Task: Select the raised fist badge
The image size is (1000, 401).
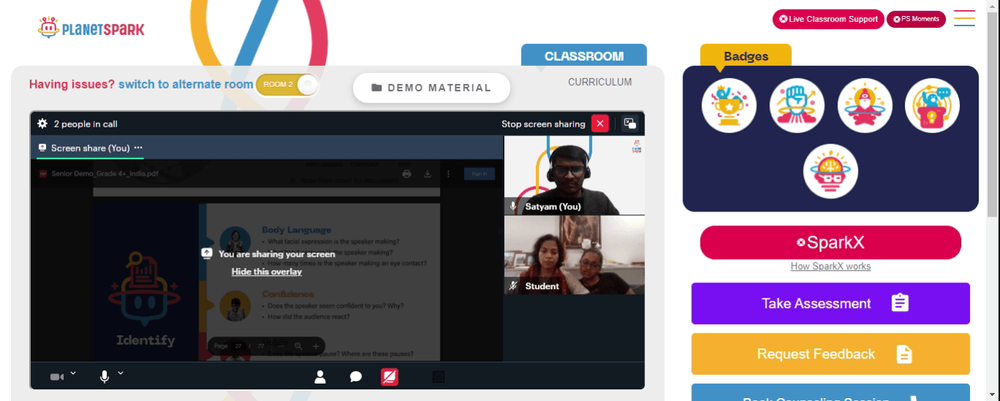Action: [797, 105]
